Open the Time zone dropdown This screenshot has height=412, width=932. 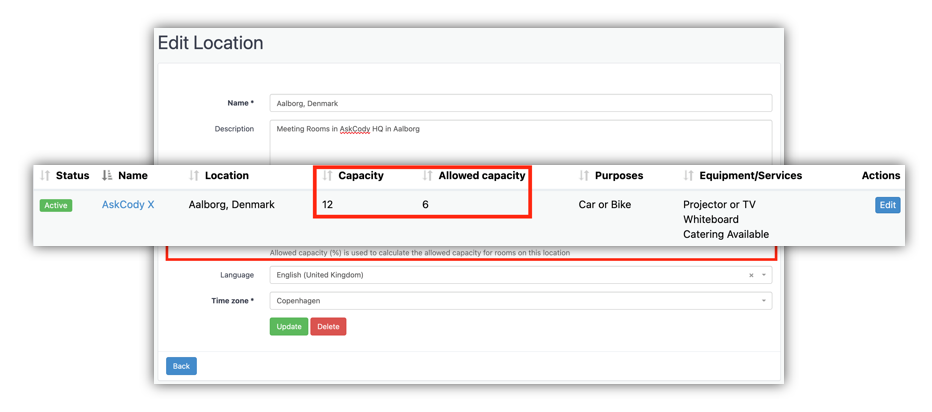(521, 301)
